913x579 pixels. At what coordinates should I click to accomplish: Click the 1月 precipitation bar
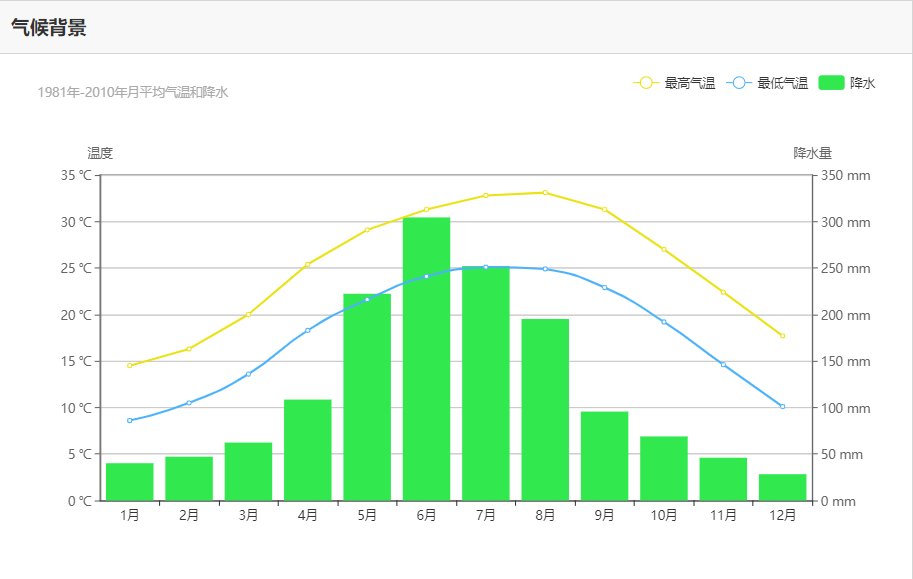point(130,482)
